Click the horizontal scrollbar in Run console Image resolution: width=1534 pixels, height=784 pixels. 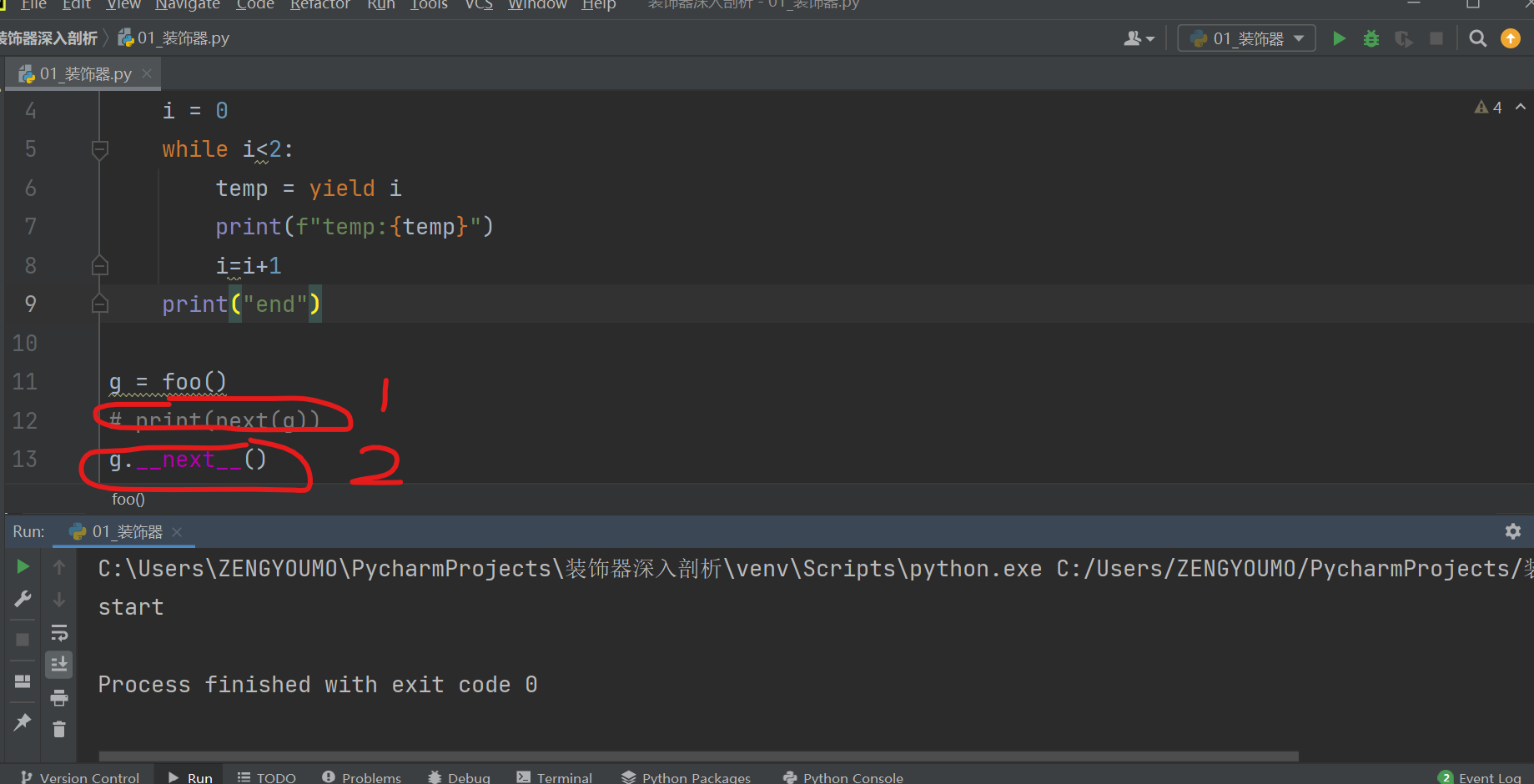point(698,756)
